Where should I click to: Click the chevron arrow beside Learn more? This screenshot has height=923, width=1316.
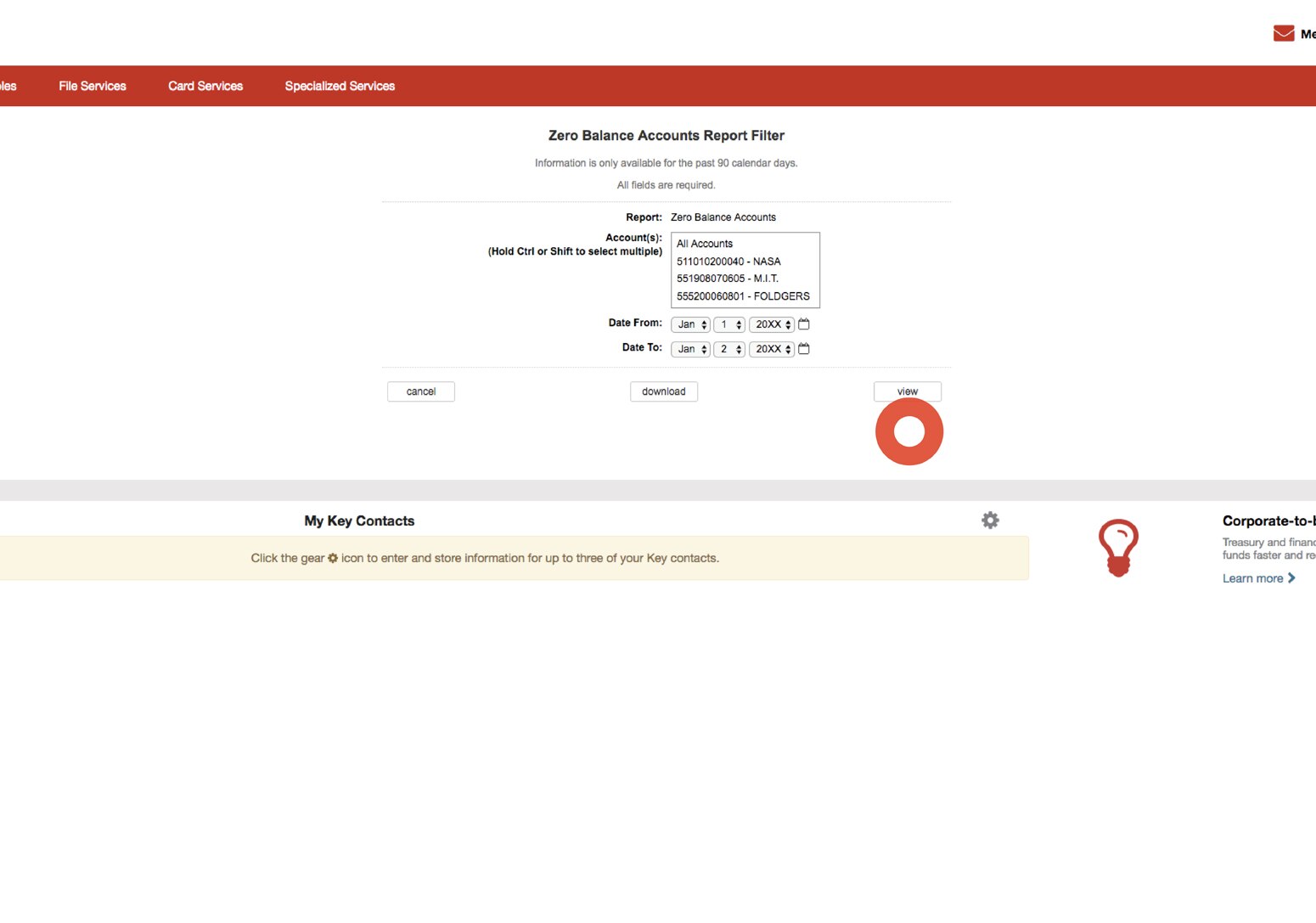coord(1291,577)
